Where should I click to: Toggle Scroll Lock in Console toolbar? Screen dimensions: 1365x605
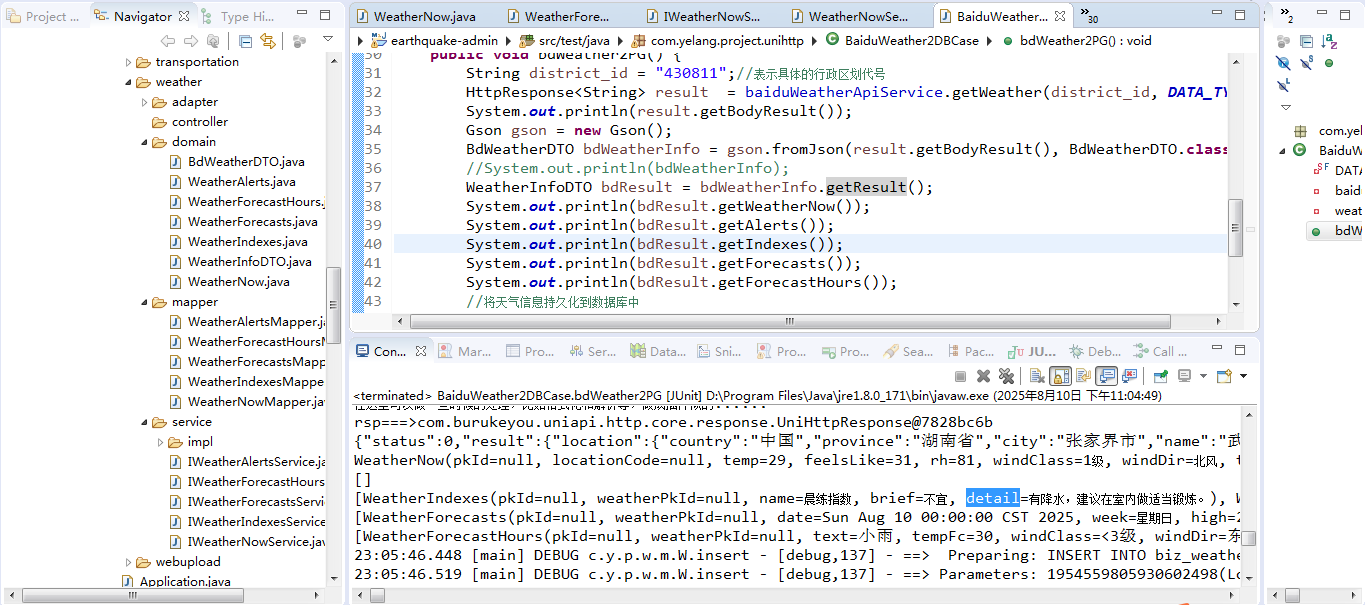point(1060,376)
